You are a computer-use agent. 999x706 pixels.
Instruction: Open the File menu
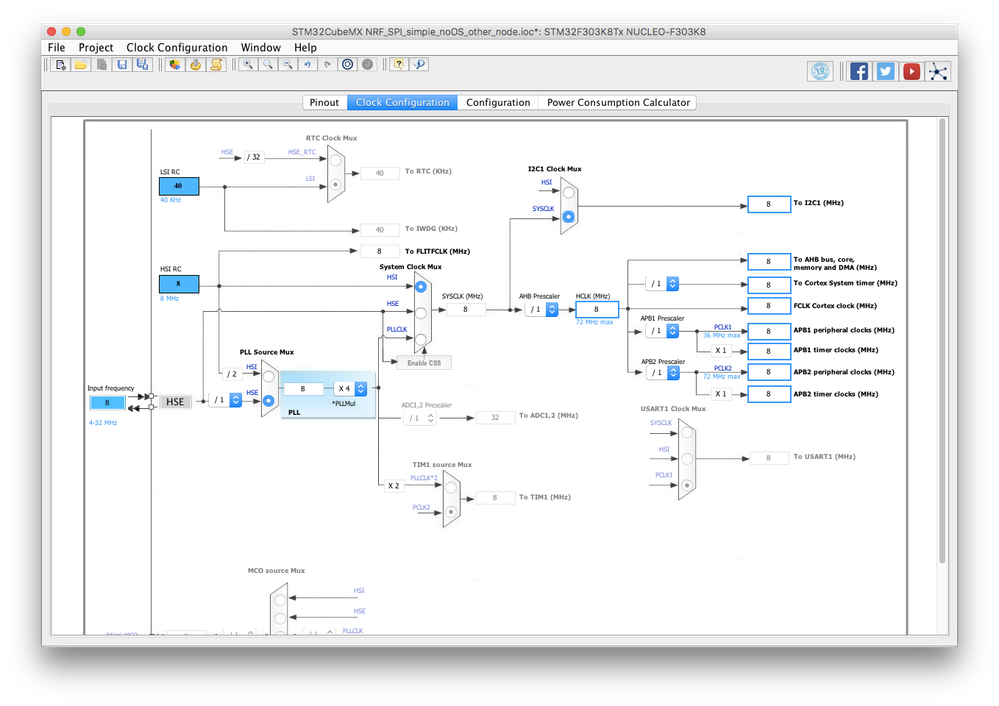tap(56, 47)
